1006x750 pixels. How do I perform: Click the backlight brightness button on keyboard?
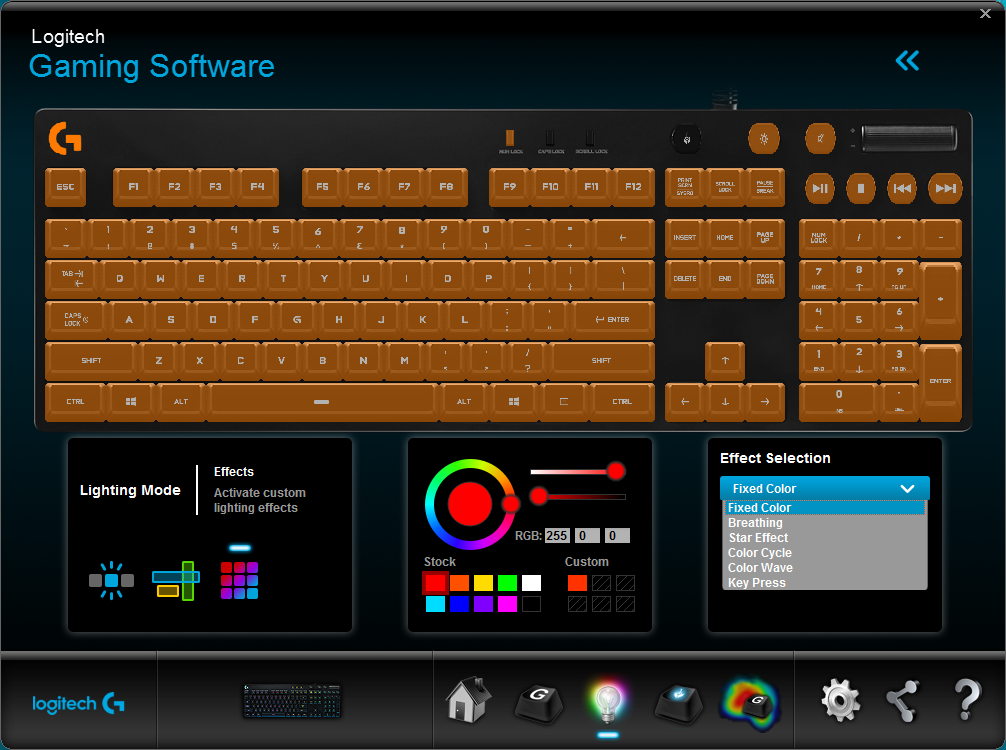click(x=763, y=139)
